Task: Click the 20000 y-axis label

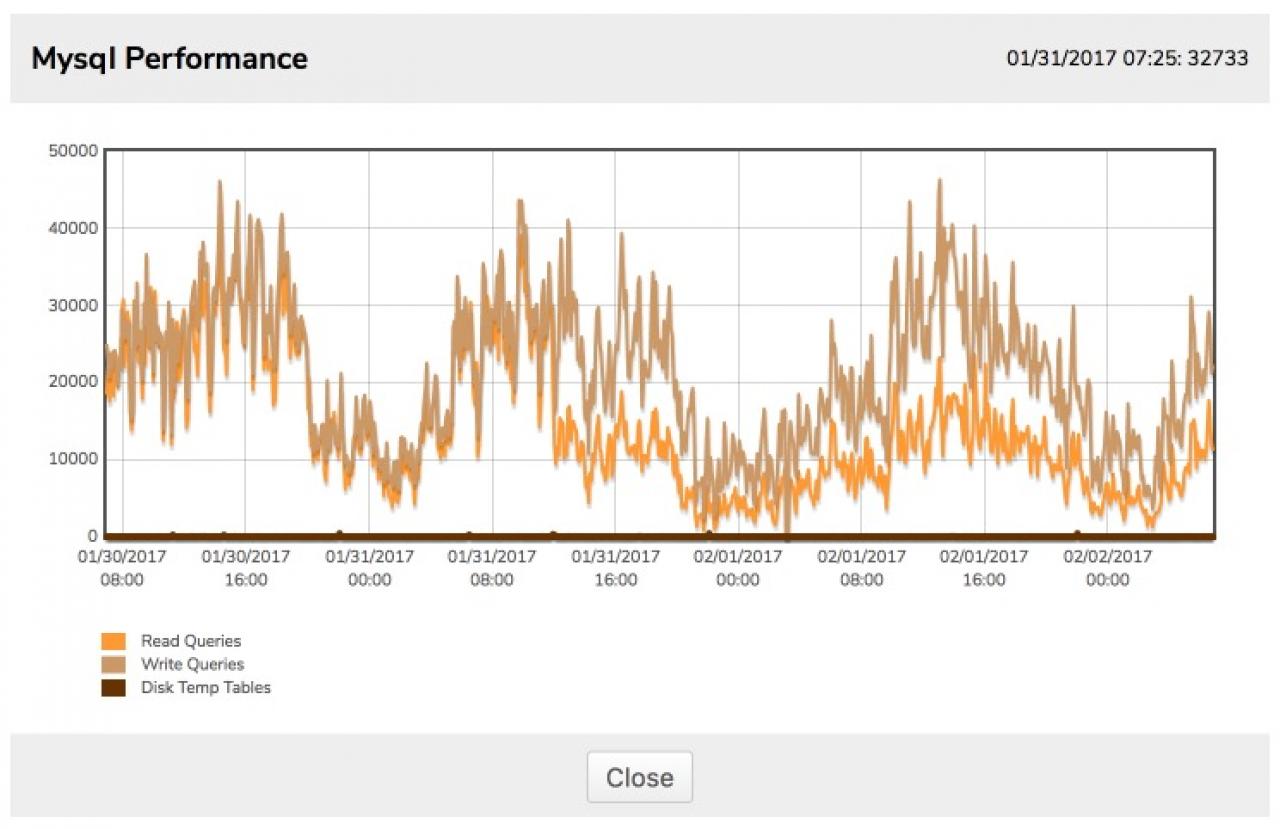Action: click(73, 382)
